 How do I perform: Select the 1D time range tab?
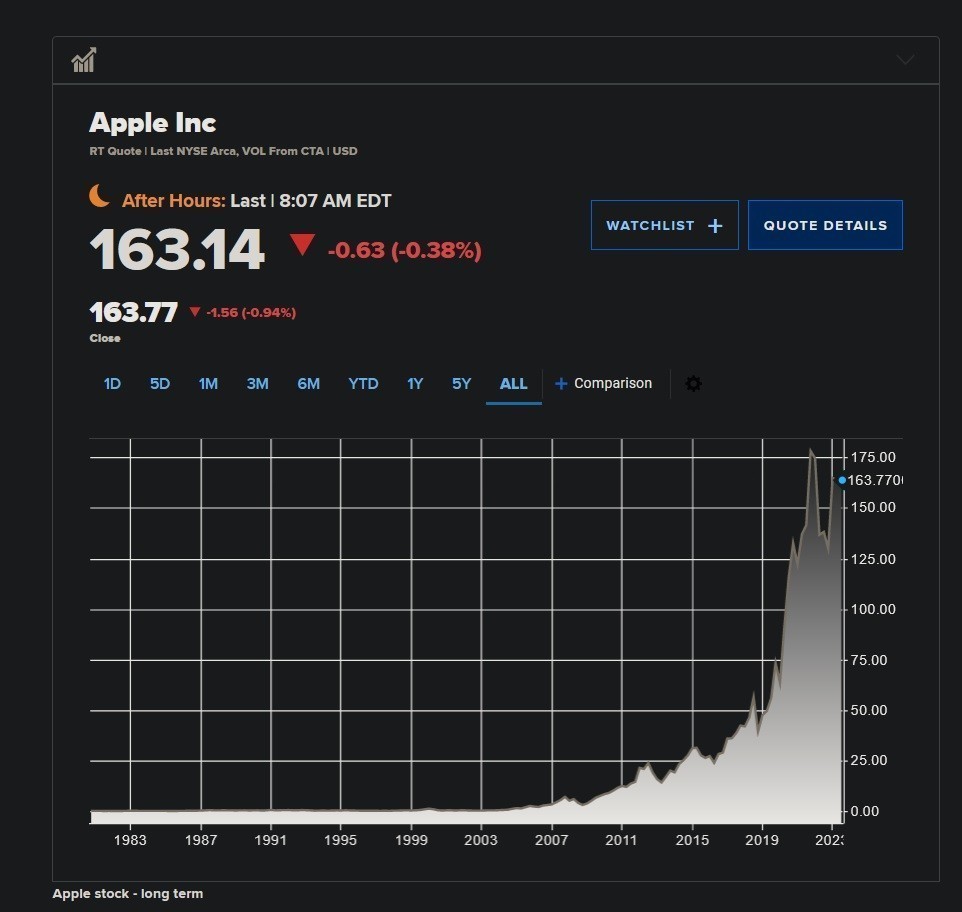(112, 384)
